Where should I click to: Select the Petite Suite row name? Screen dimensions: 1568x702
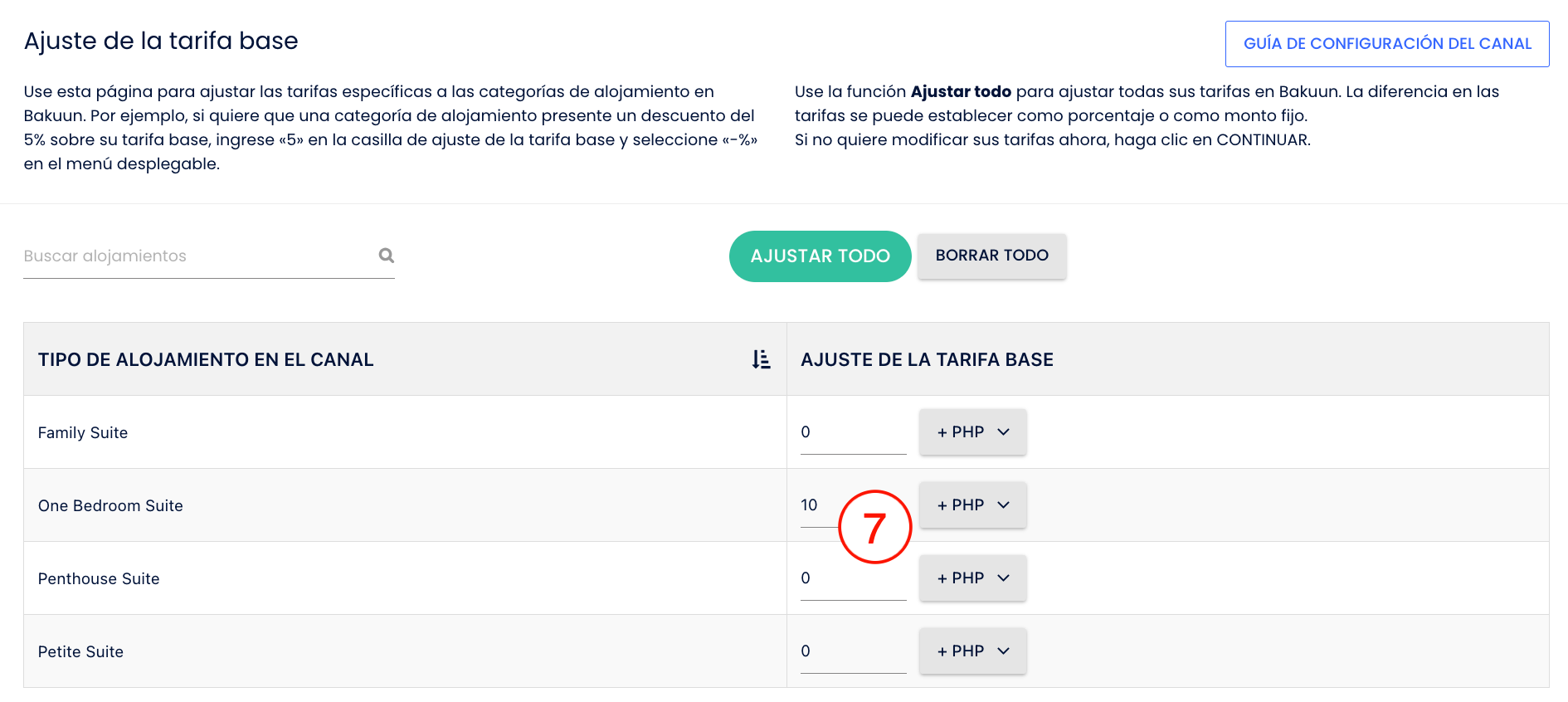[80, 651]
